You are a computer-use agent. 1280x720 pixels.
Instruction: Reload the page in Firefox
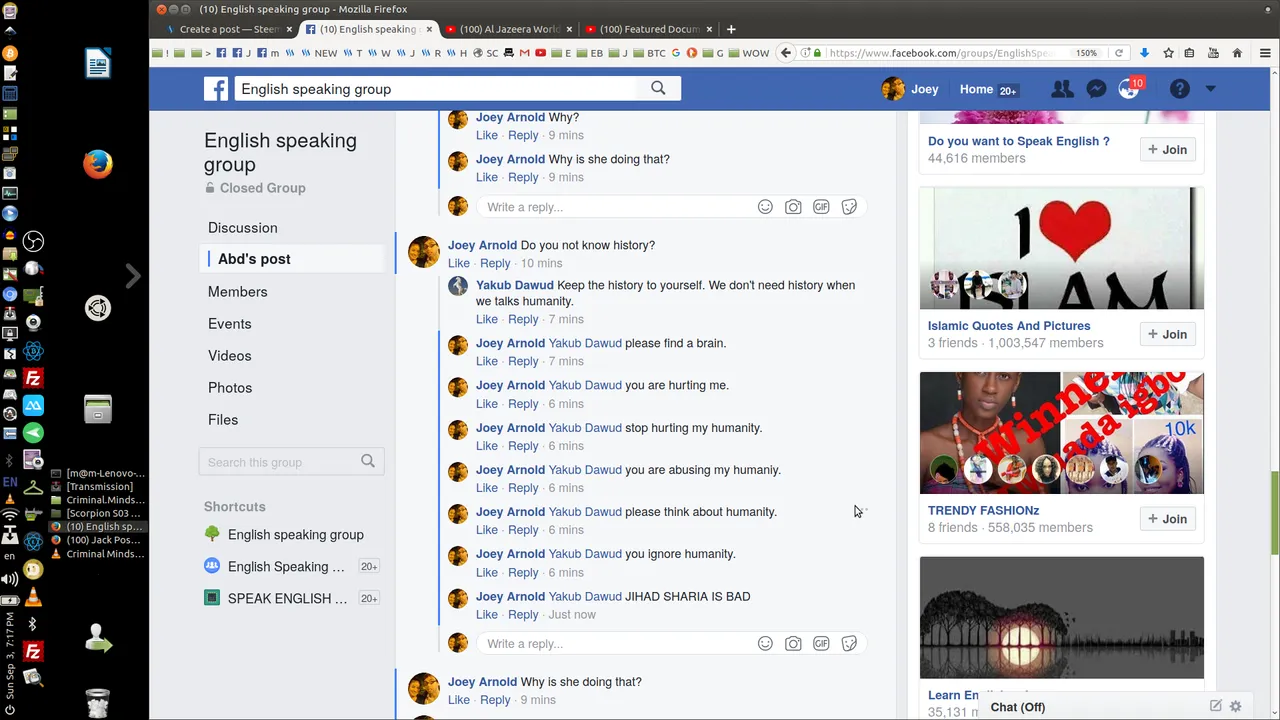(x=1119, y=53)
